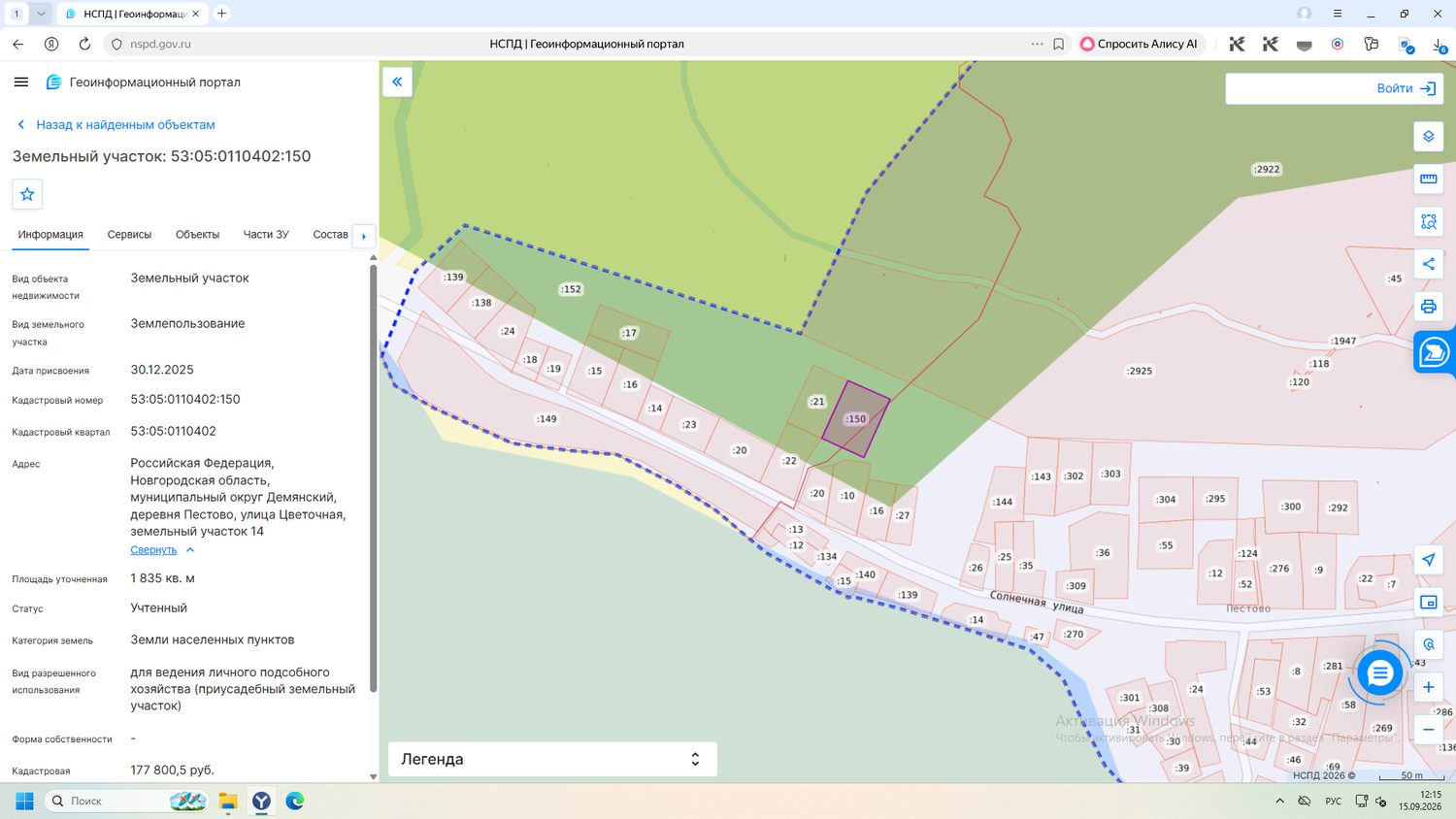Locate my position on the map
This screenshot has height=819, width=1456.
[1428, 560]
